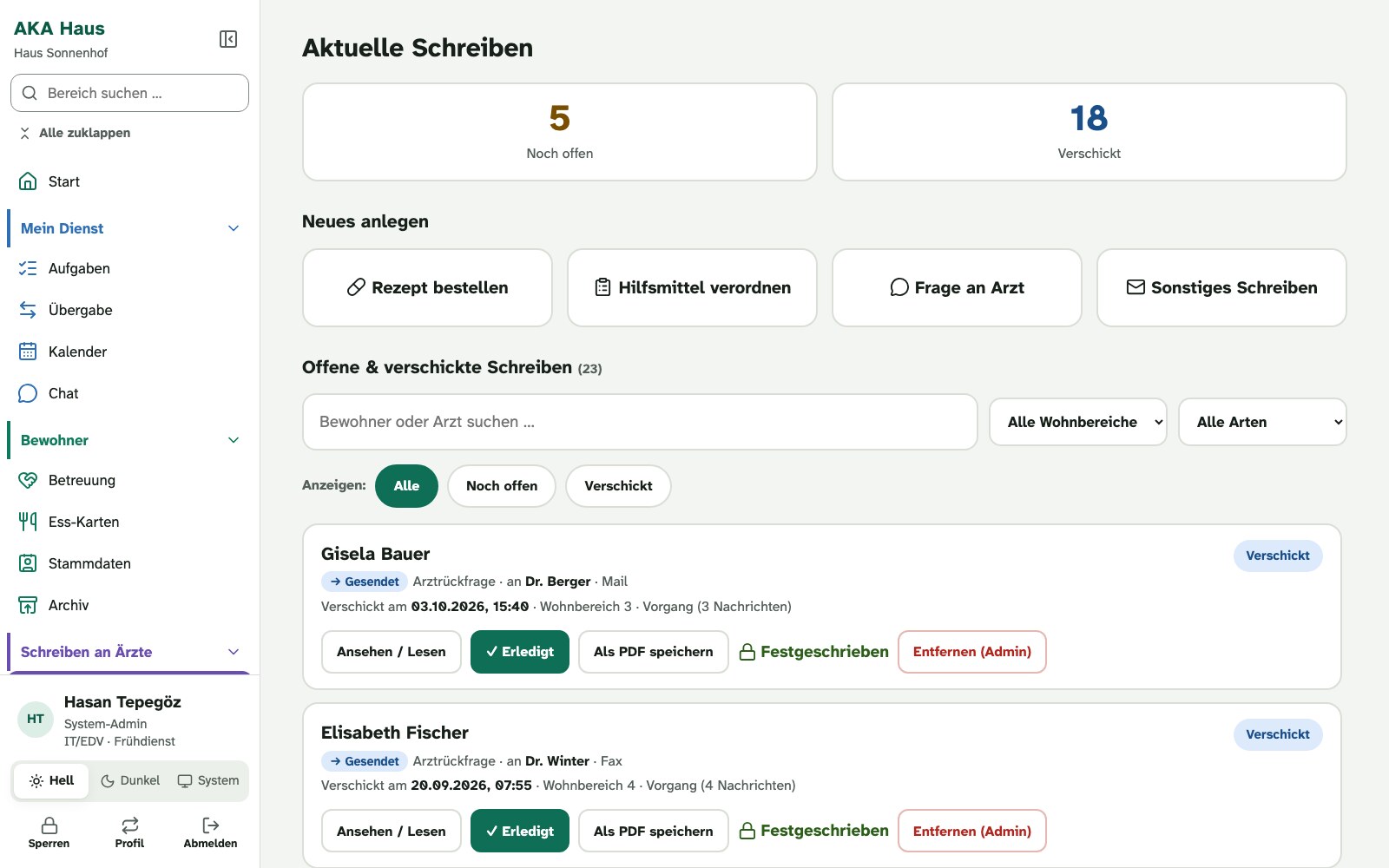Click the HT user avatar
1389x868 pixels.
coord(36,720)
